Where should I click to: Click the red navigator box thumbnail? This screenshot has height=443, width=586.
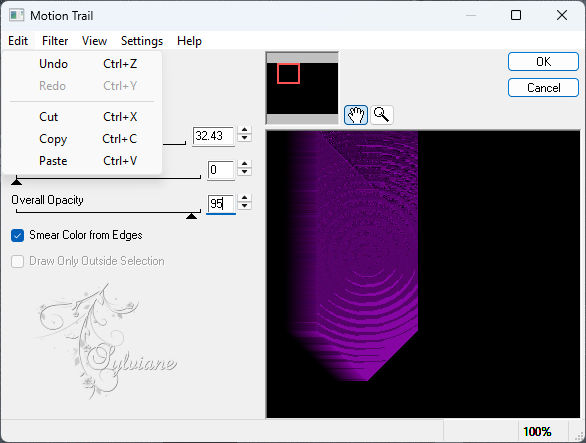(288, 73)
